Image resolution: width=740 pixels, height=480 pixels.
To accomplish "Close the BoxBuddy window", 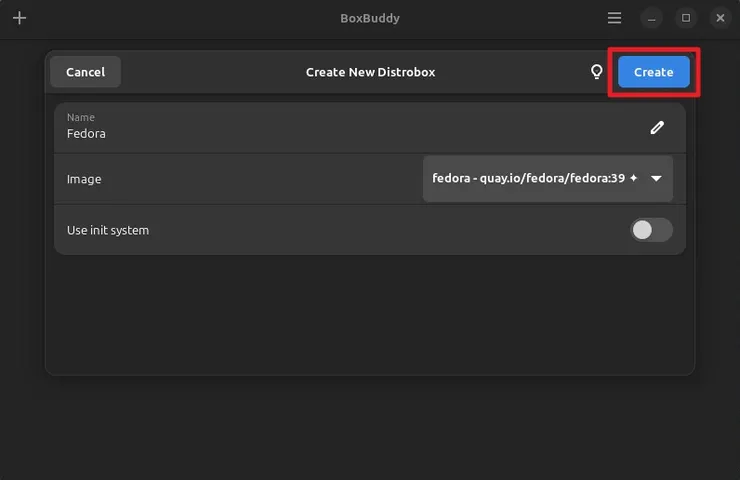I will [720, 18].
